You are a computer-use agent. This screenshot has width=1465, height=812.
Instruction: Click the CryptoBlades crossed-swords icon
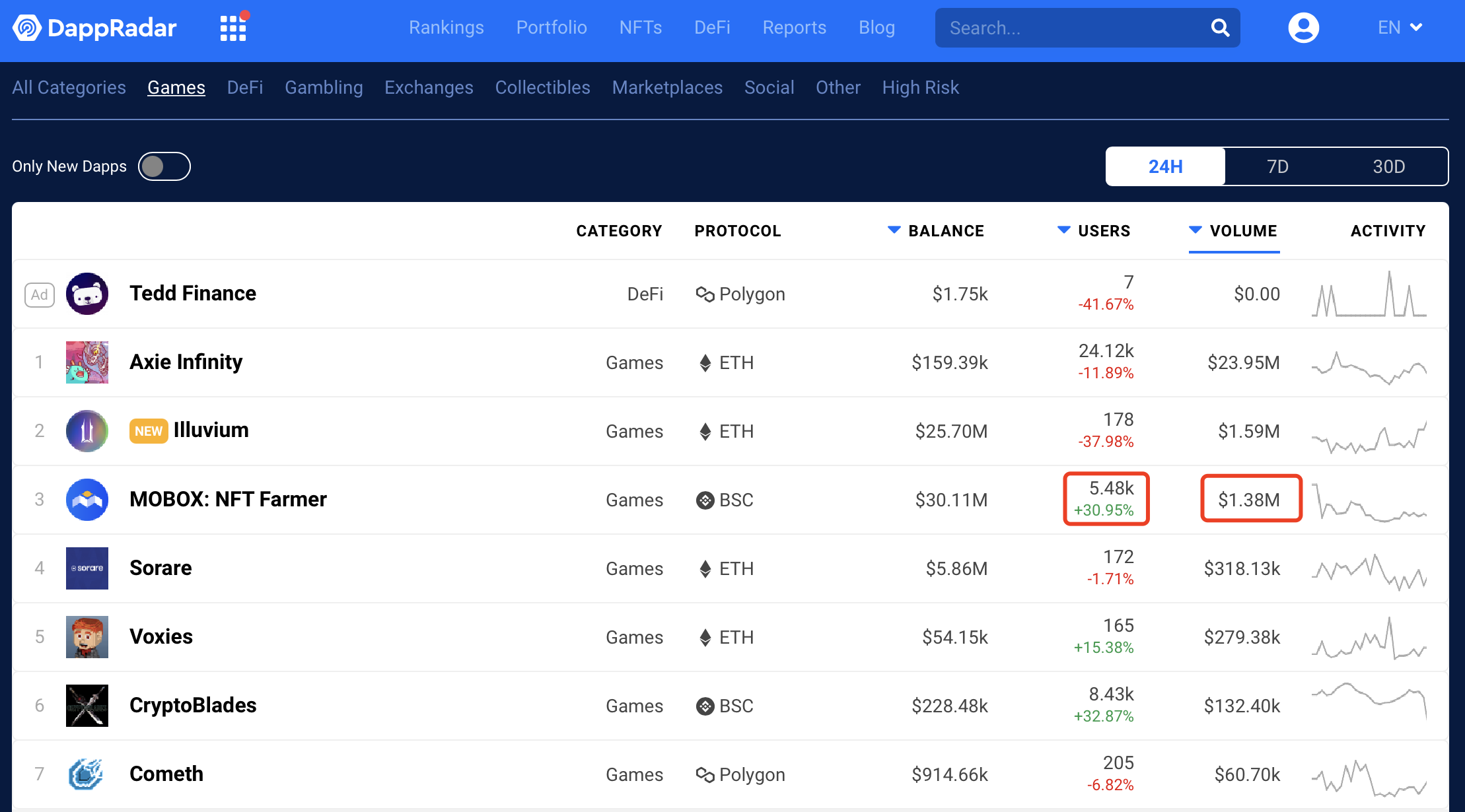click(87, 706)
